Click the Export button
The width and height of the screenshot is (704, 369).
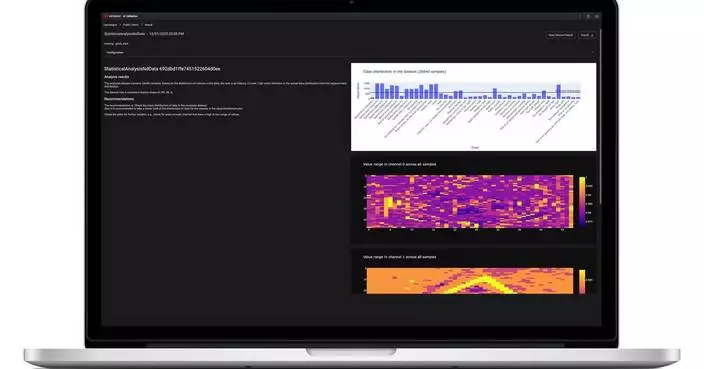point(586,35)
